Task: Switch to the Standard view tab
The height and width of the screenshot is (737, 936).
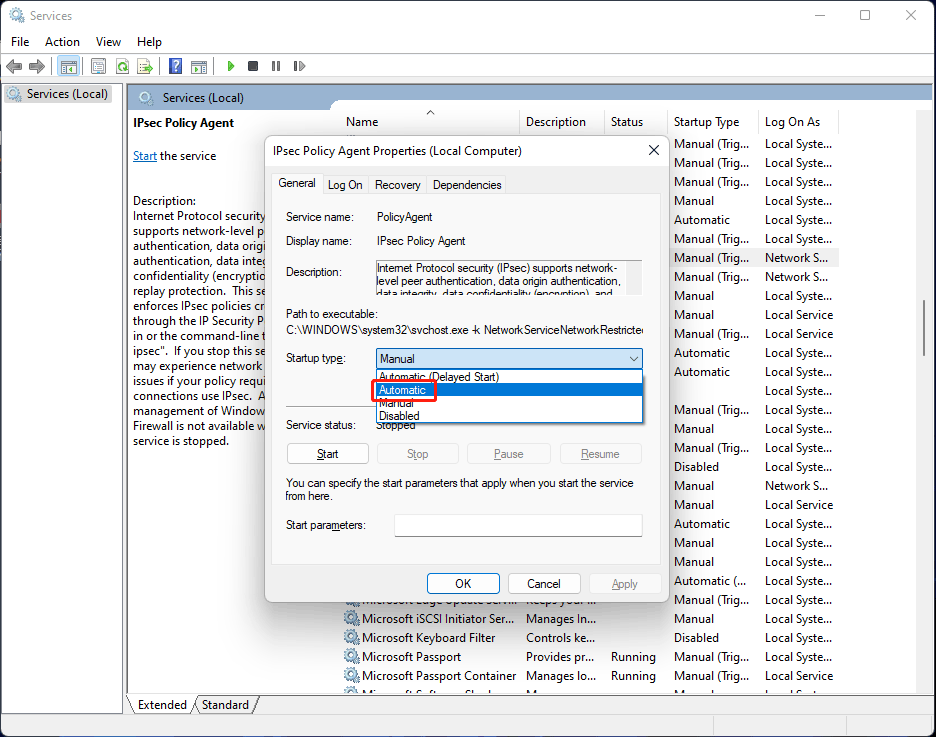Action: pyautogui.click(x=225, y=705)
